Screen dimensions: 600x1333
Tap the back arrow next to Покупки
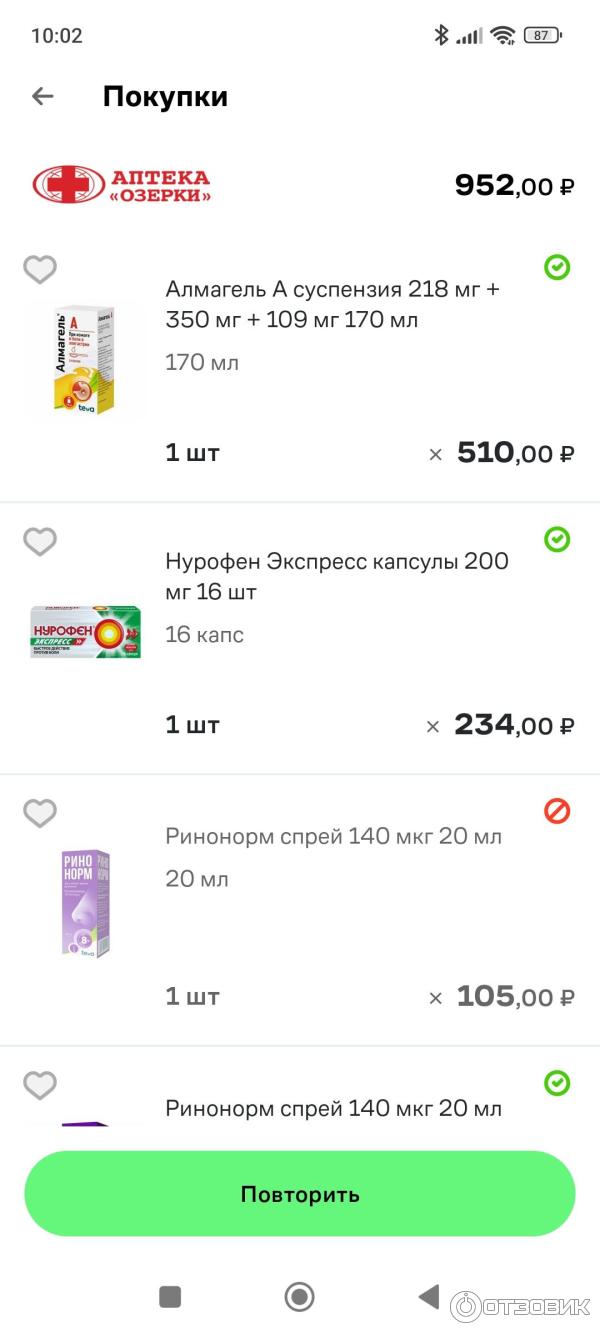[x=42, y=96]
